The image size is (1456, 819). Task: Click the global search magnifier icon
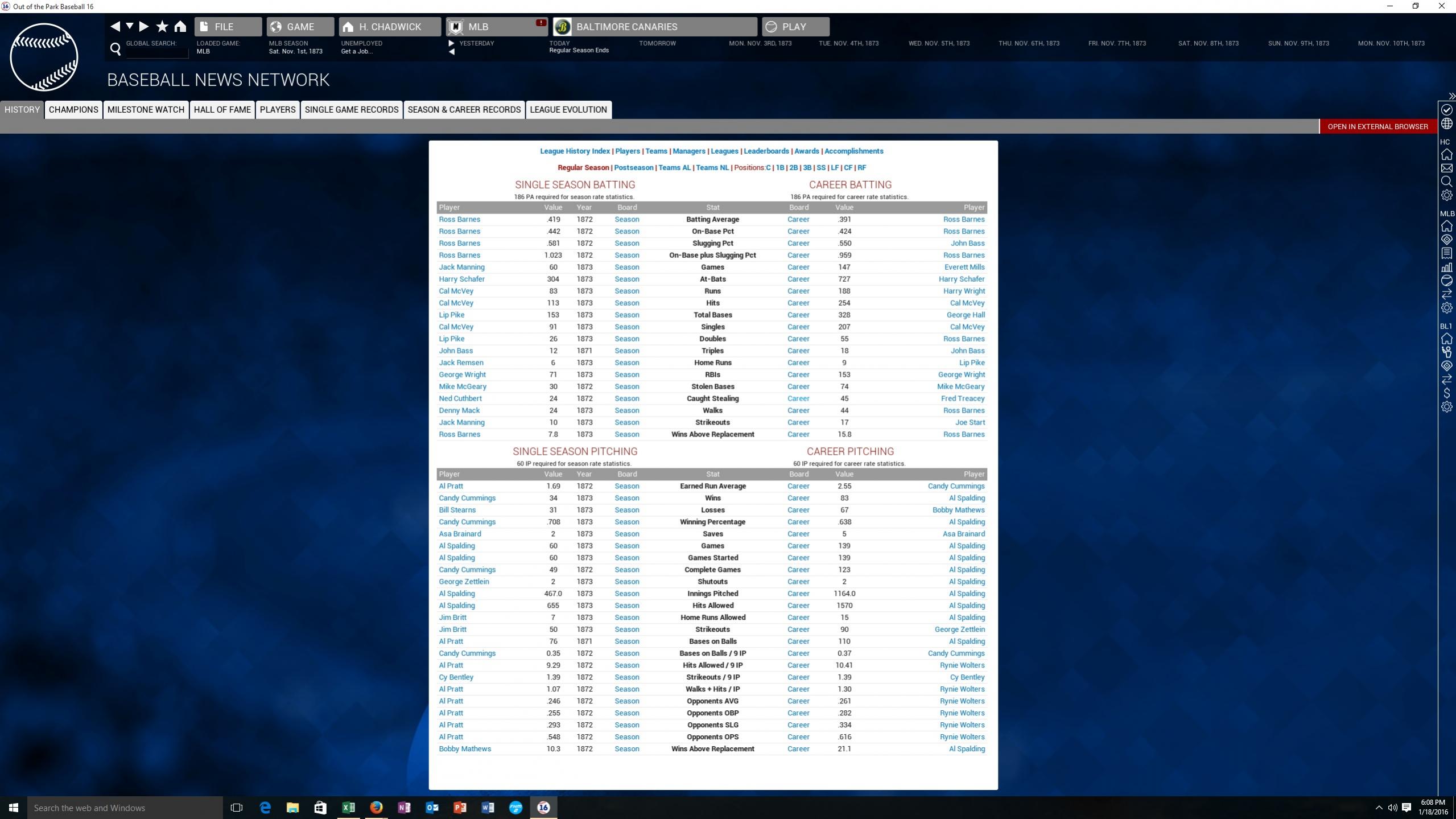[x=116, y=50]
